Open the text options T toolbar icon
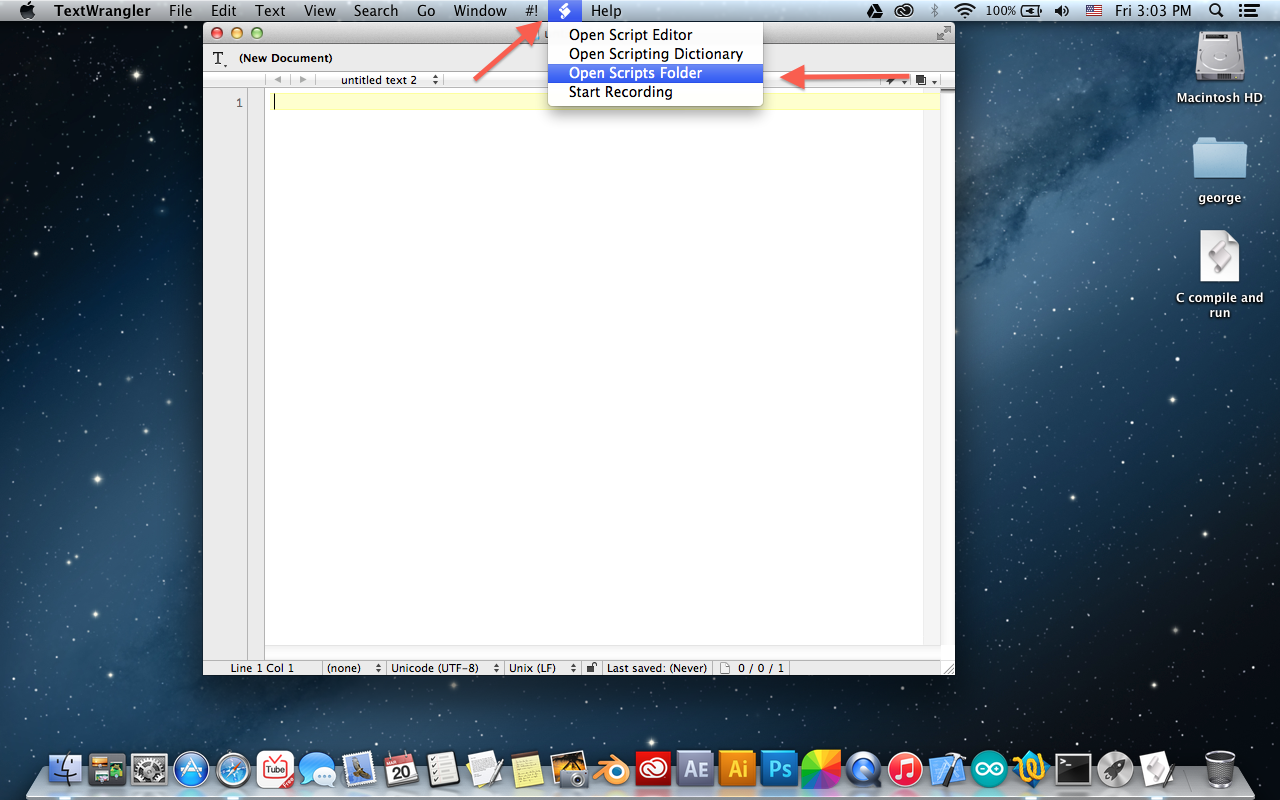The image size is (1280, 800). (219, 59)
